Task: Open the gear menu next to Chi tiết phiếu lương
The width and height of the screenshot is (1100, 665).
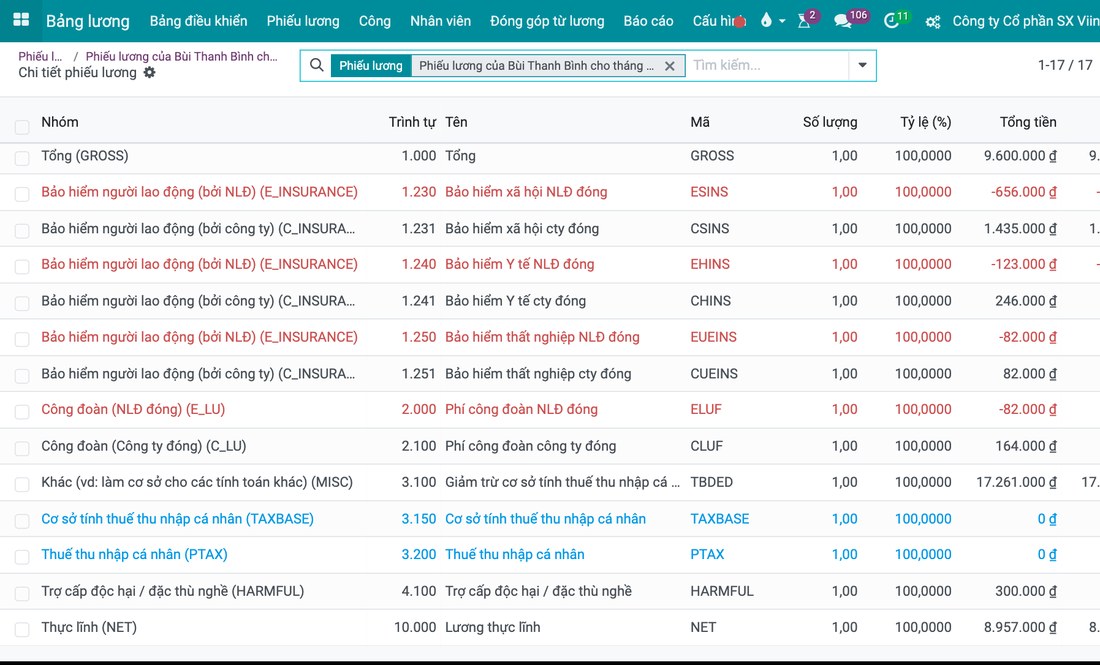Action: tap(149, 72)
